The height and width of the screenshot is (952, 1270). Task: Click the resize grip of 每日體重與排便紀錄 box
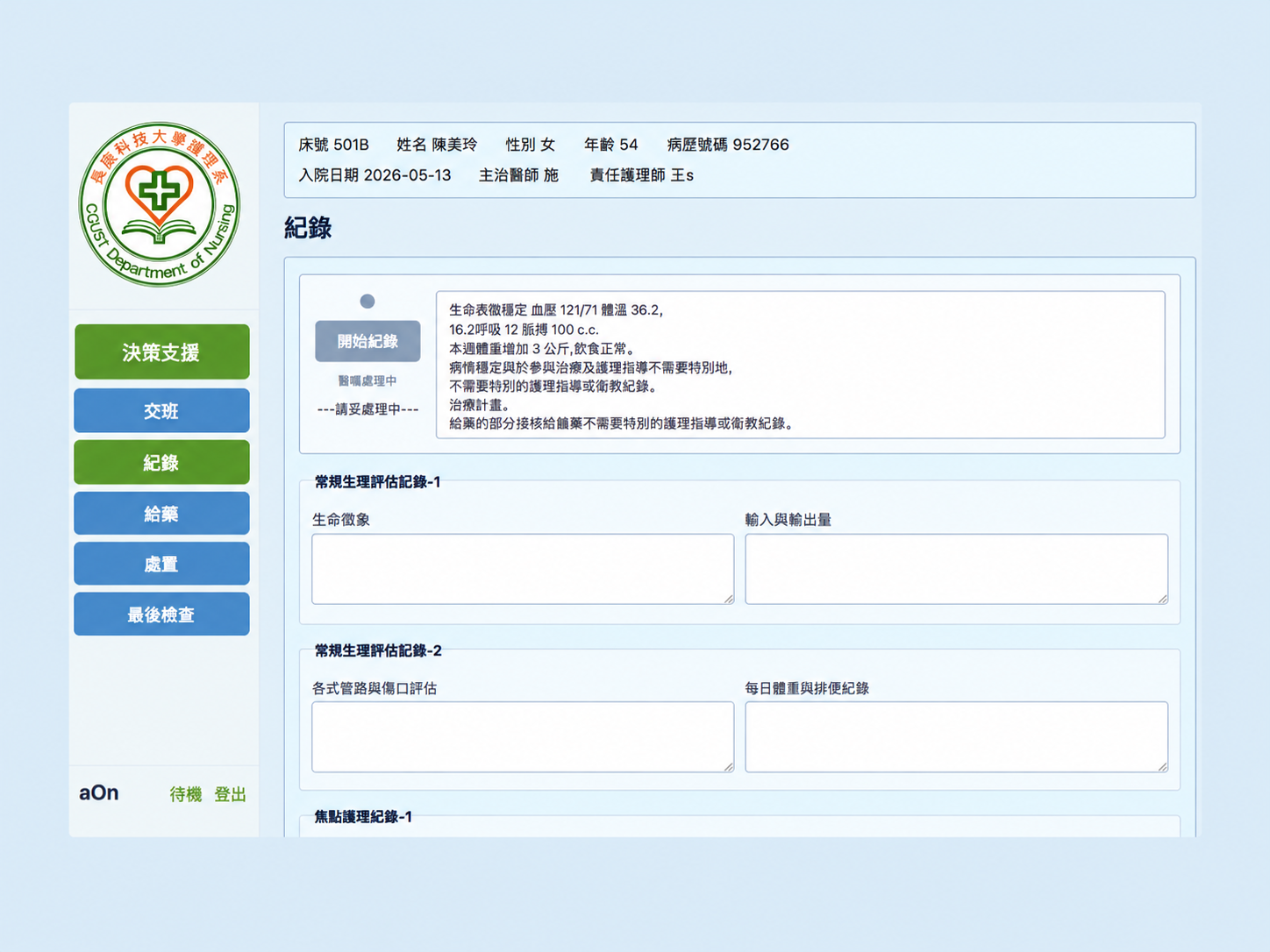point(1163,767)
